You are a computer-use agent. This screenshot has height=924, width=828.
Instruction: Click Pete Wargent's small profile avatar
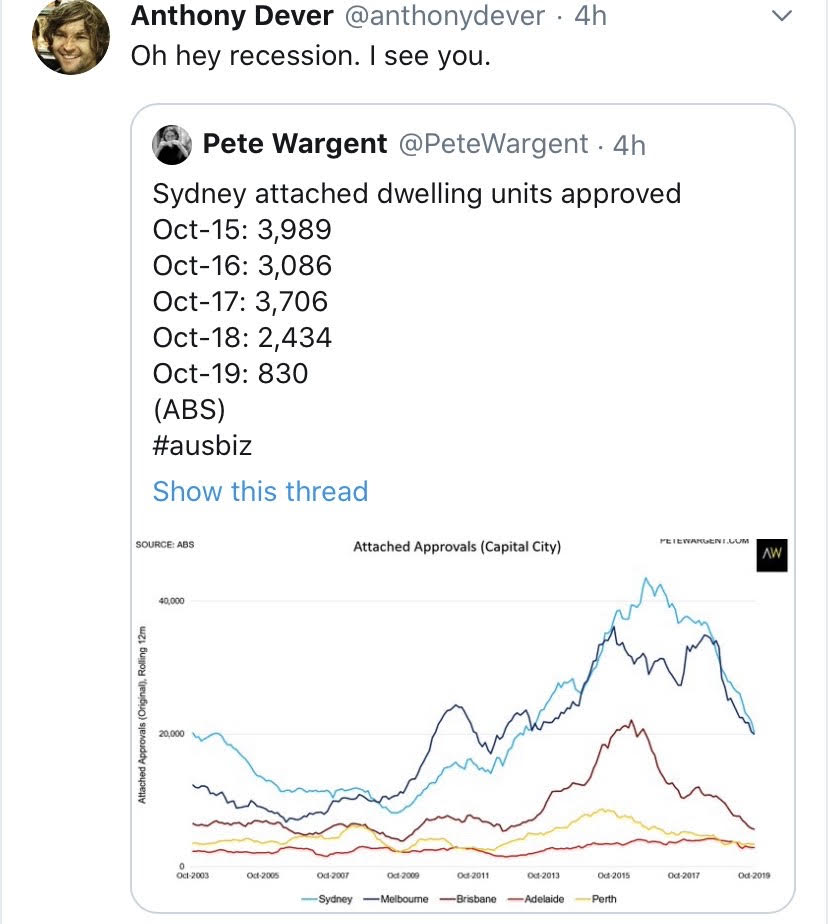172,145
